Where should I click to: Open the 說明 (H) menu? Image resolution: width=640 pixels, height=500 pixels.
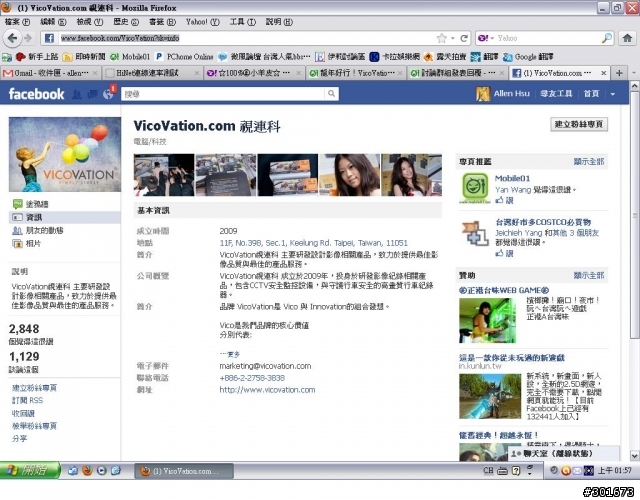(279, 22)
